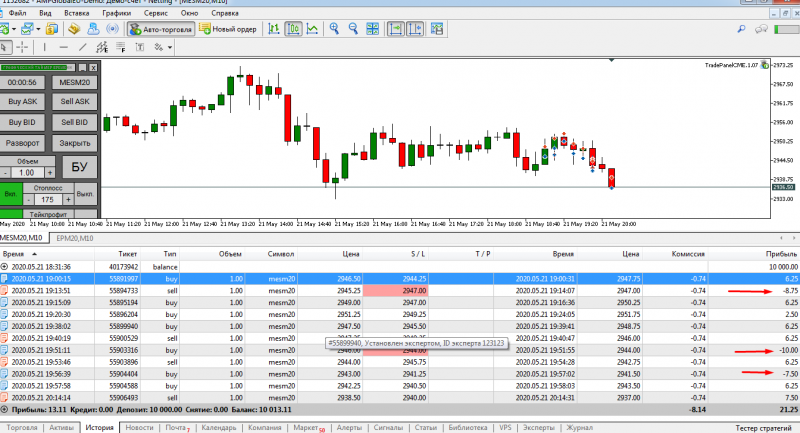Toggle chart auto-scroll icon

[x=395, y=29]
